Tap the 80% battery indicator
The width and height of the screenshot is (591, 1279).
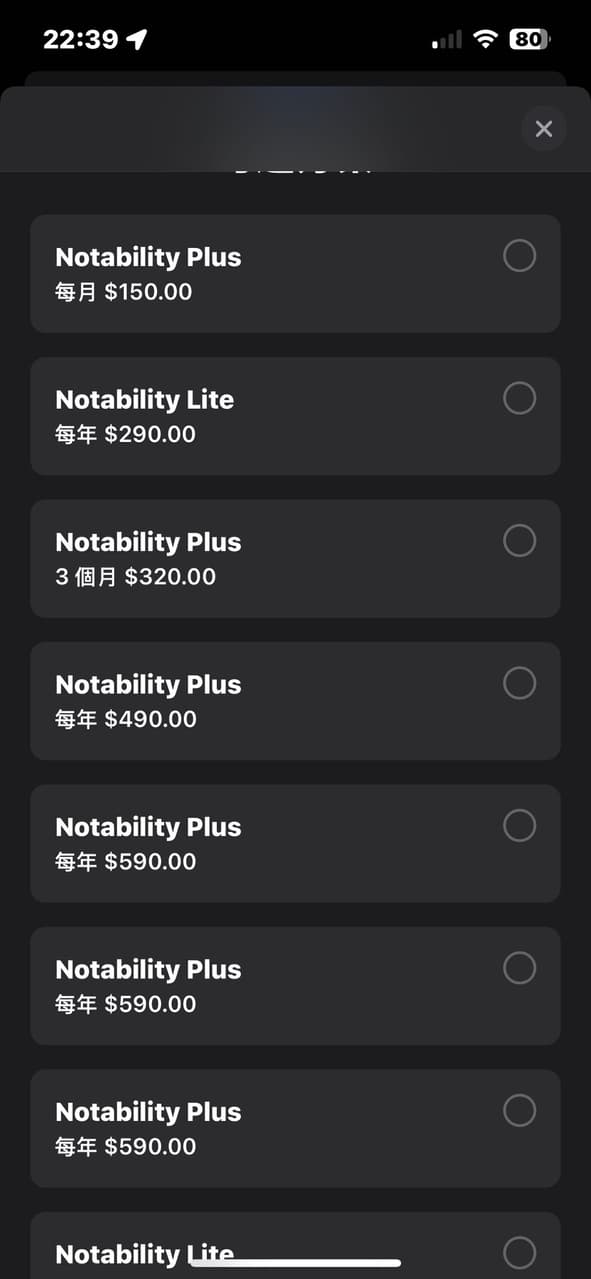point(528,38)
